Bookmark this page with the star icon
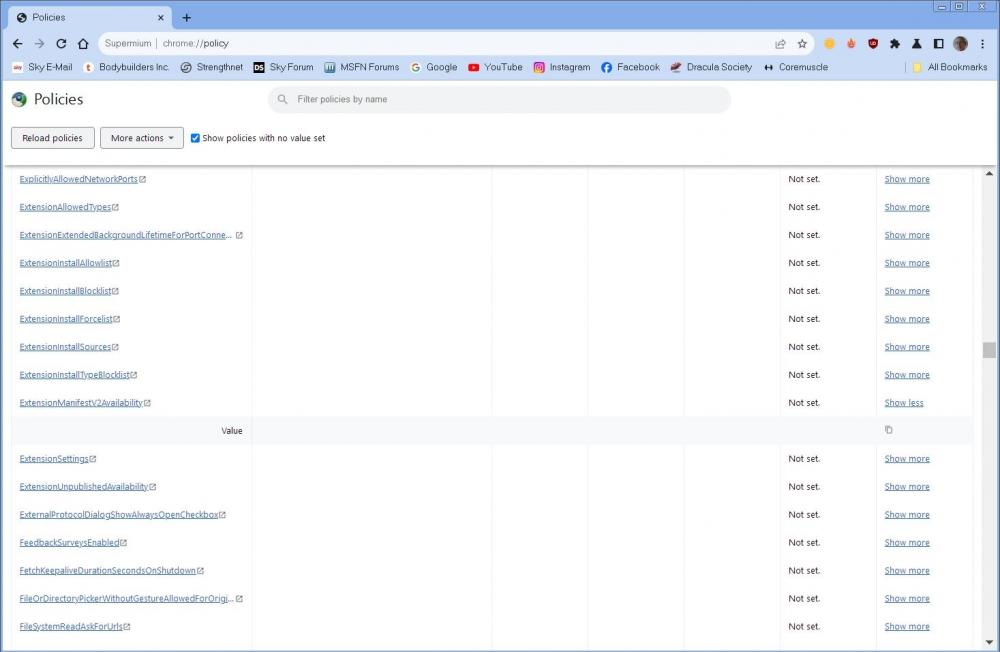Screen dimensions: 1000x652 click(802, 44)
